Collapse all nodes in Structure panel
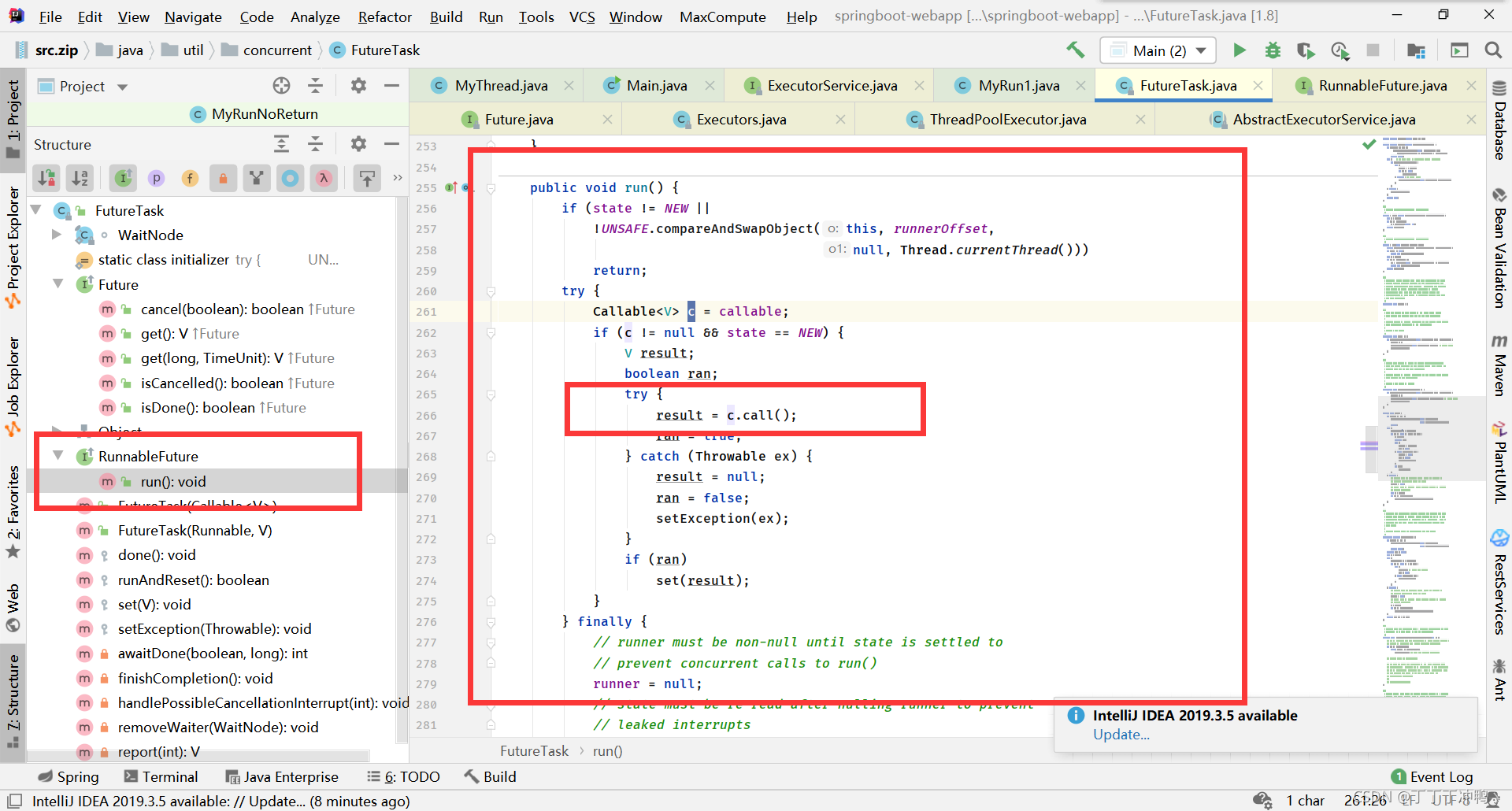The width and height of the screenshot is (1512, 811). pos(315,144)
